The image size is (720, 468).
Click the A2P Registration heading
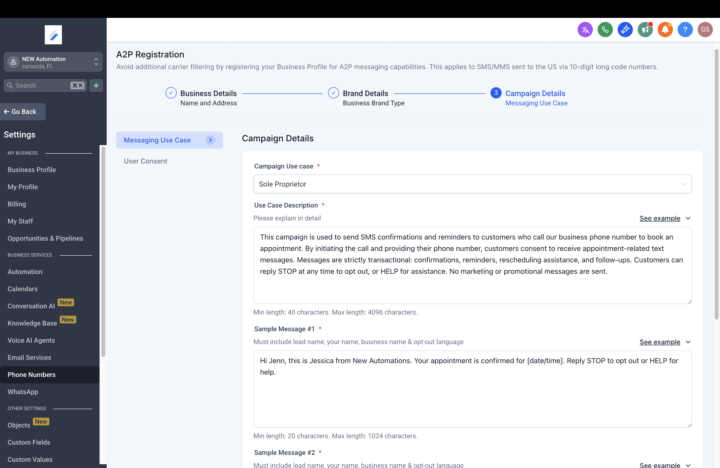(x=150, y=55)
